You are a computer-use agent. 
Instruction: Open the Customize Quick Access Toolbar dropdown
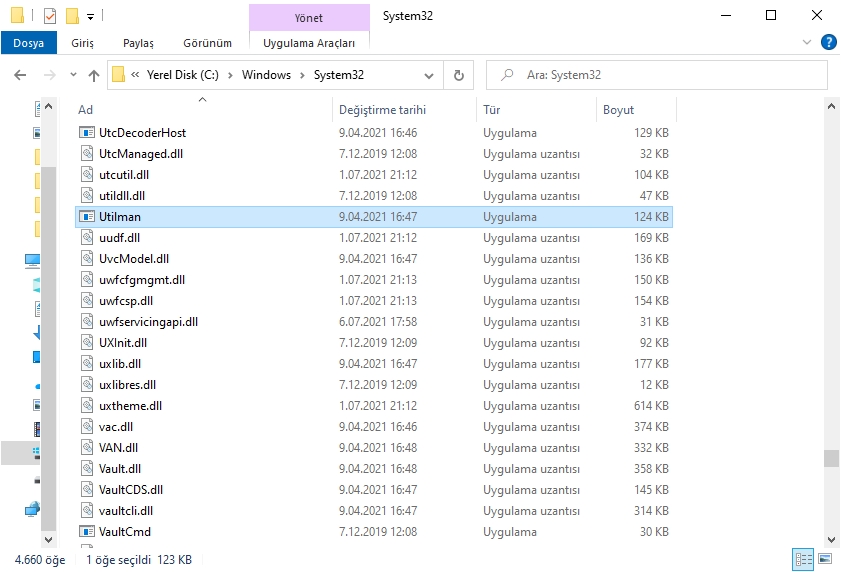pyautogui.click(x=91, y=17)
